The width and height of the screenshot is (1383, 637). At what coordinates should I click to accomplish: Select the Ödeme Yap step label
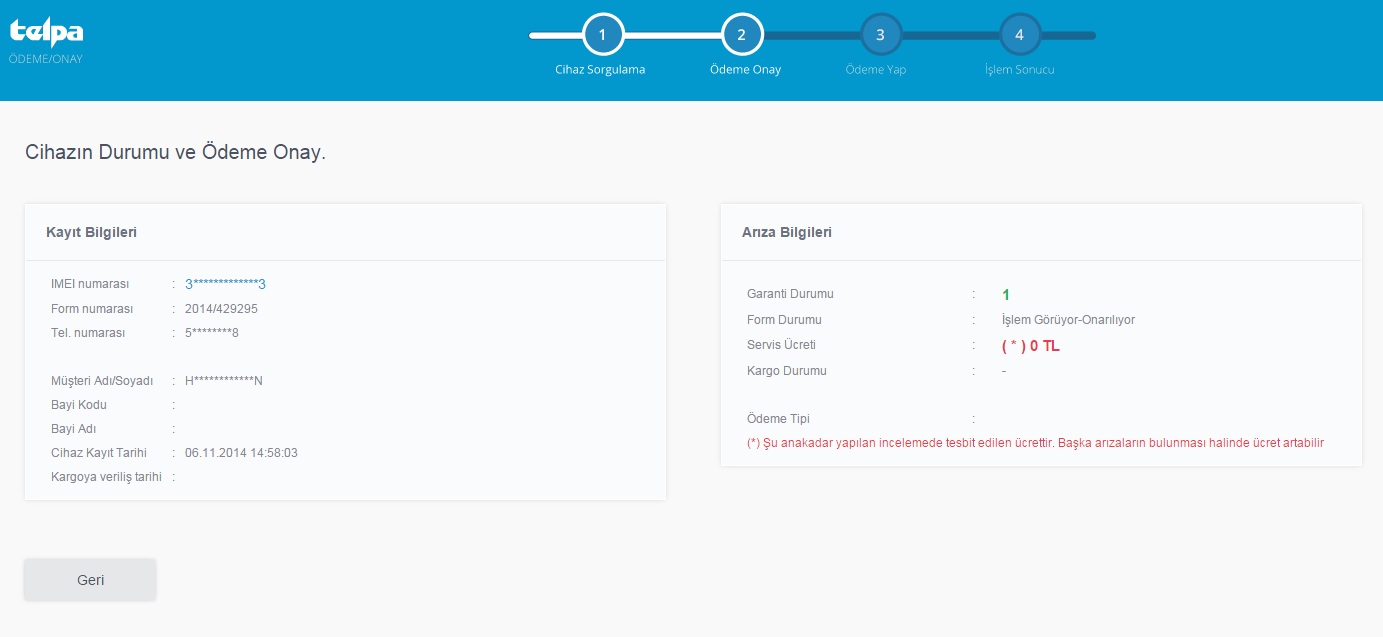[x=876, y=70]
